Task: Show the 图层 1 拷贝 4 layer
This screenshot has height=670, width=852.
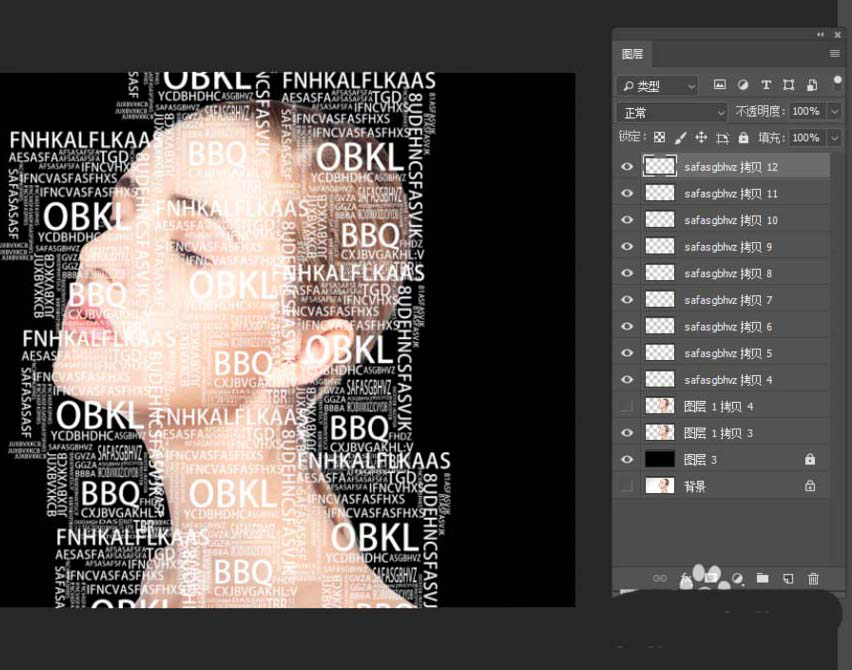Action: (x=627, y=406)
